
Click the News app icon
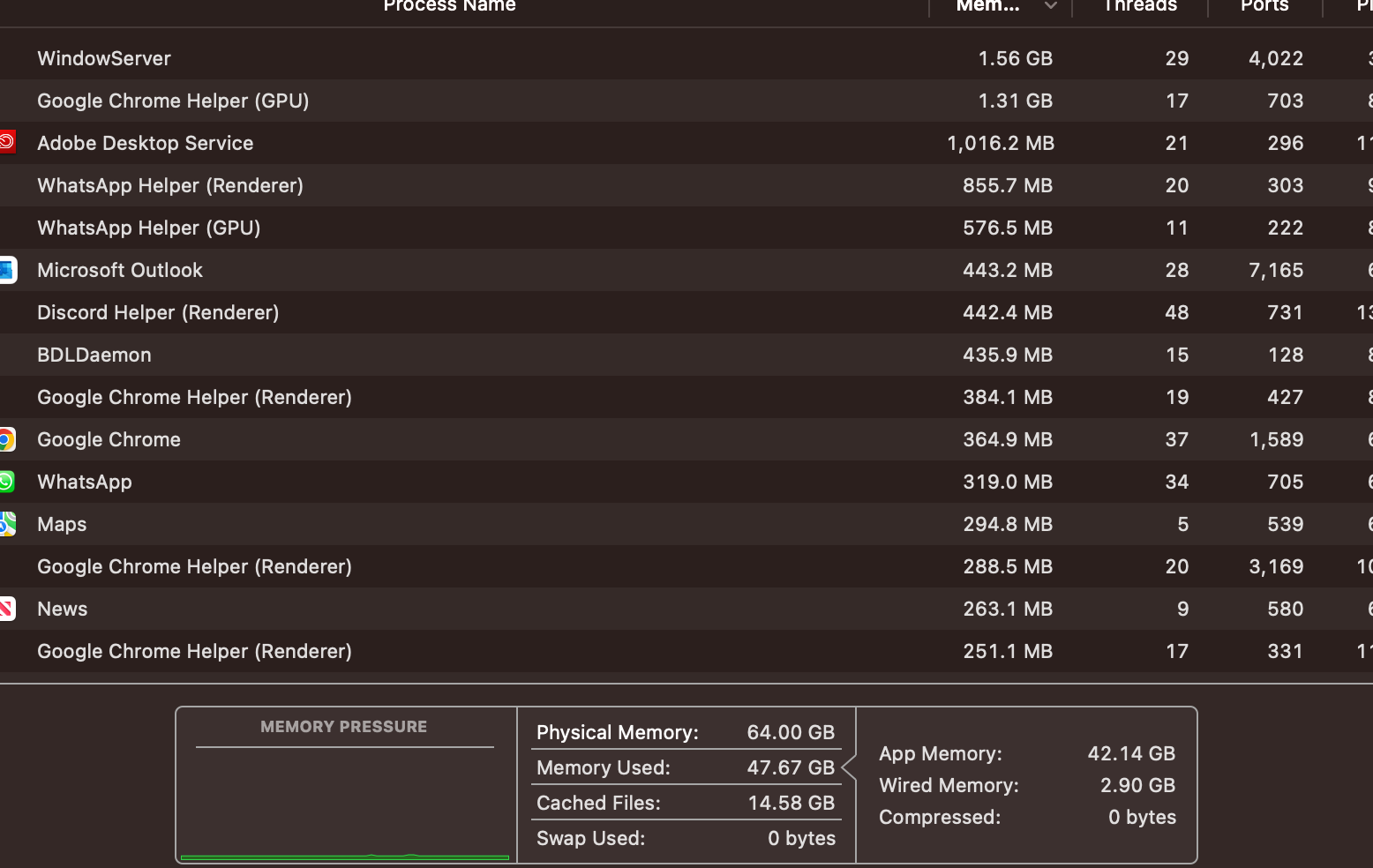tap(7, 609)
